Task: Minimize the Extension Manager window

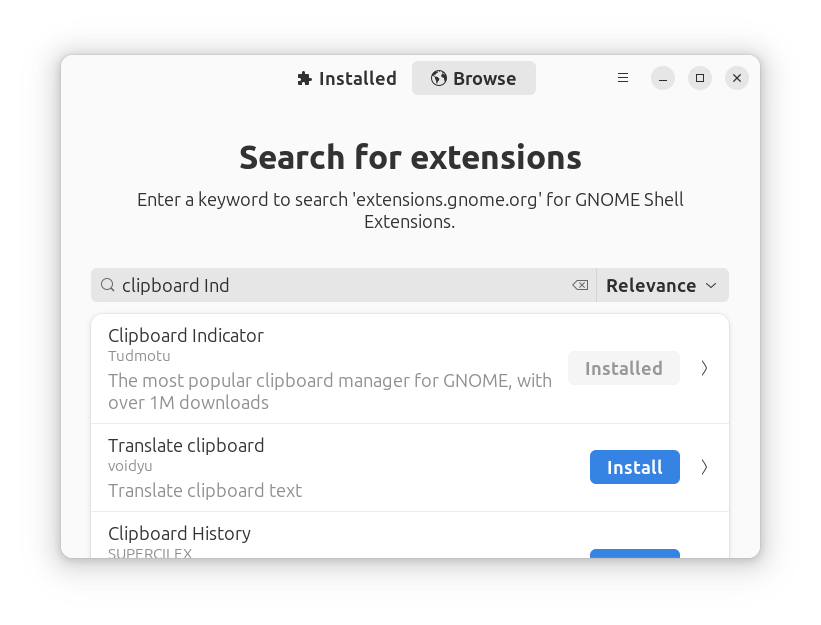Action: 663,78
